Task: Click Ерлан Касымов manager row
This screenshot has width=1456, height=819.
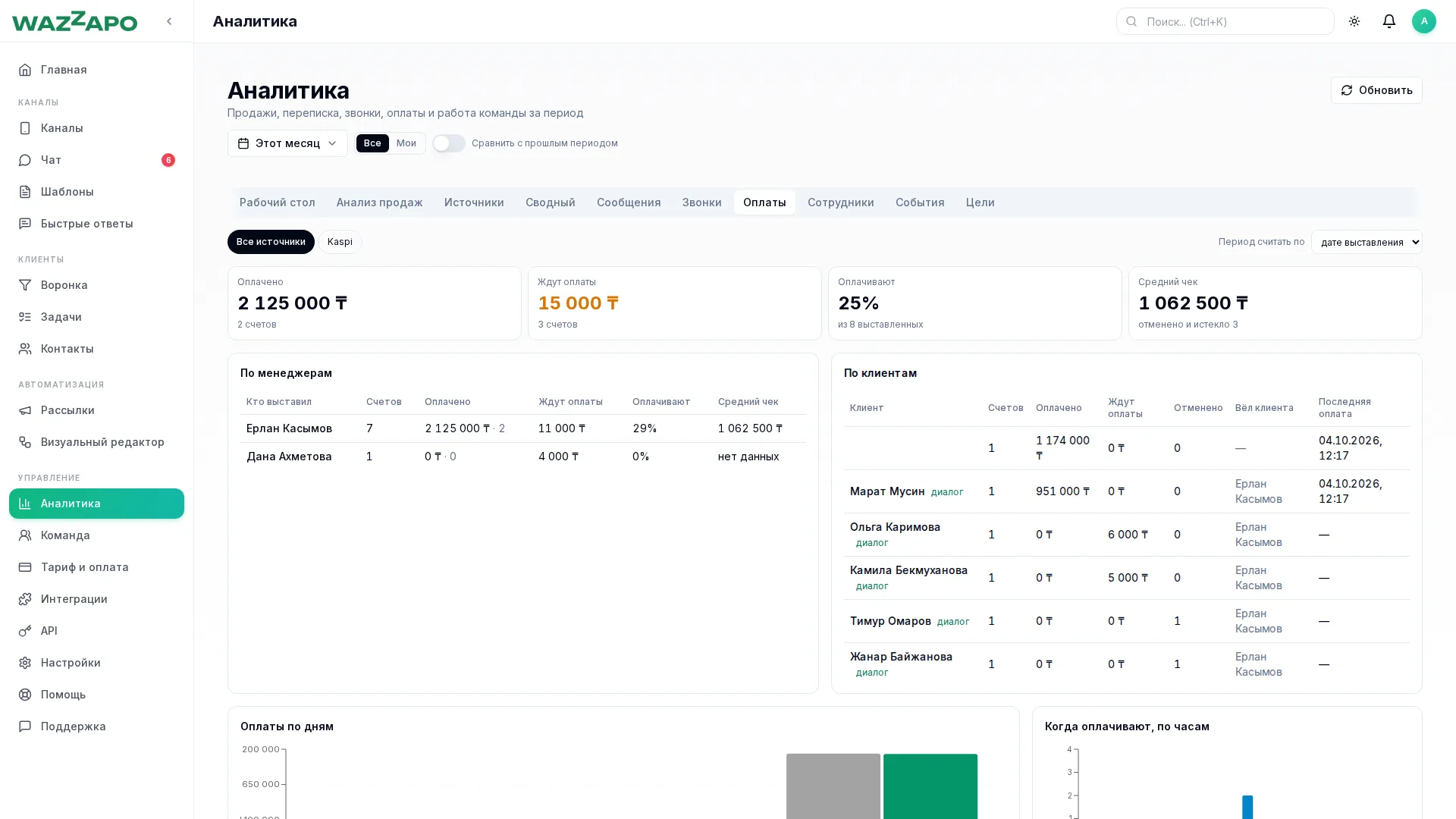Action: 523,428
